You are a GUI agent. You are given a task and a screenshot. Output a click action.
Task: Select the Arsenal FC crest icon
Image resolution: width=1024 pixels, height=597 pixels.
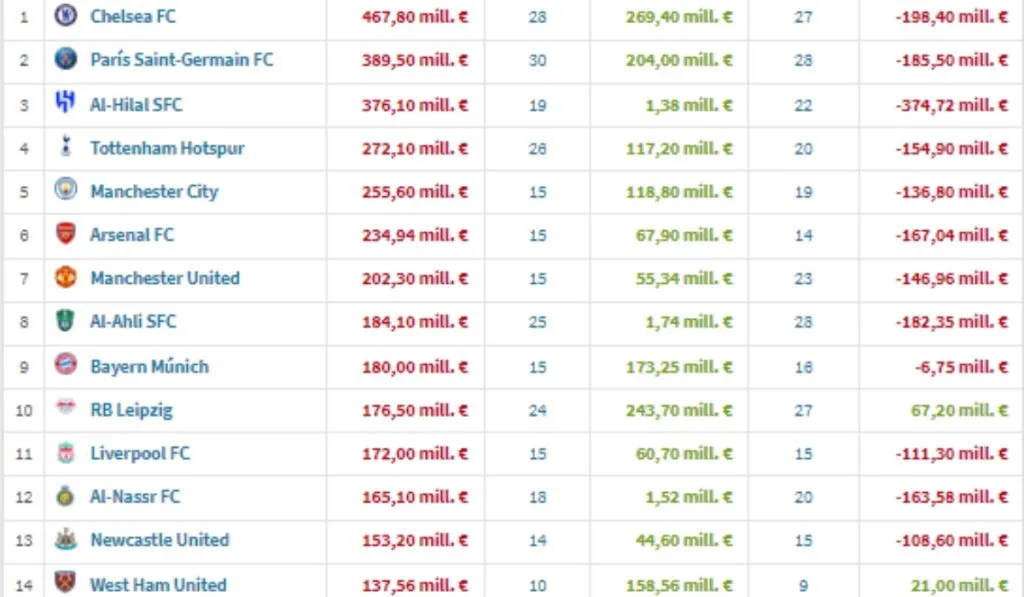pyautogui.click(x=65, y=235)
